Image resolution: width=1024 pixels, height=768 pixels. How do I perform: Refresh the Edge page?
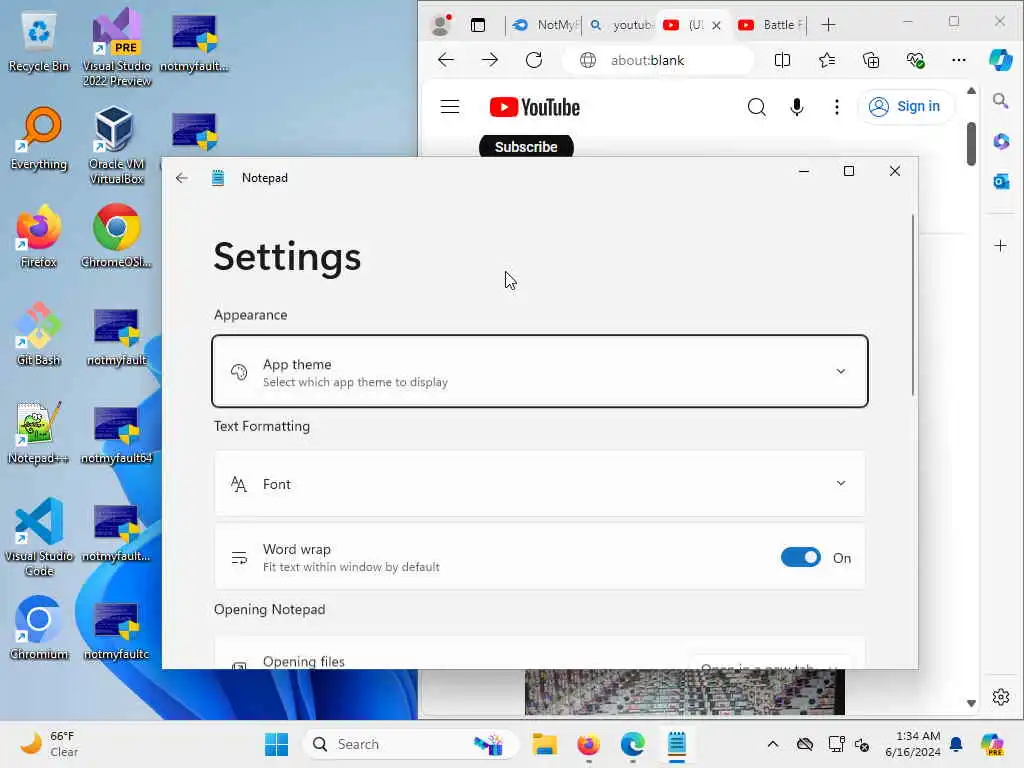tap(534, 60)
